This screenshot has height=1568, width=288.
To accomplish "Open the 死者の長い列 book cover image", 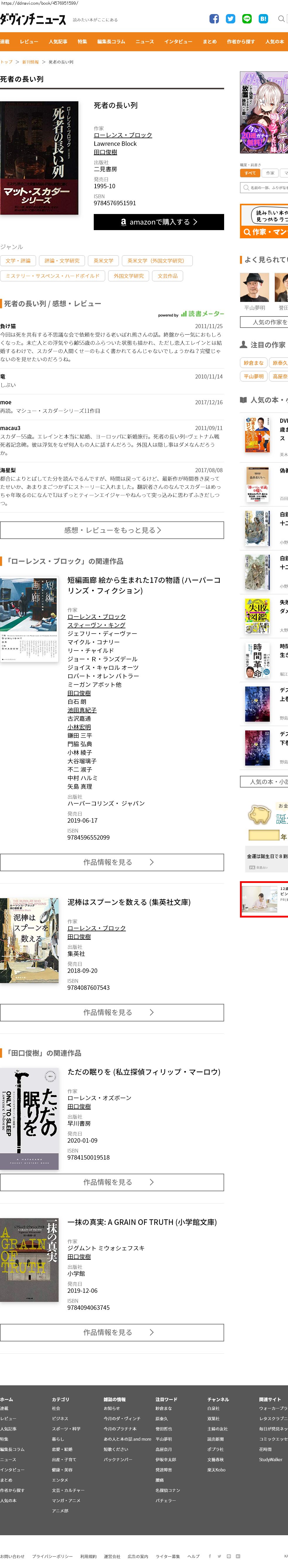I will pyautogui.click(x=40, y=158).
